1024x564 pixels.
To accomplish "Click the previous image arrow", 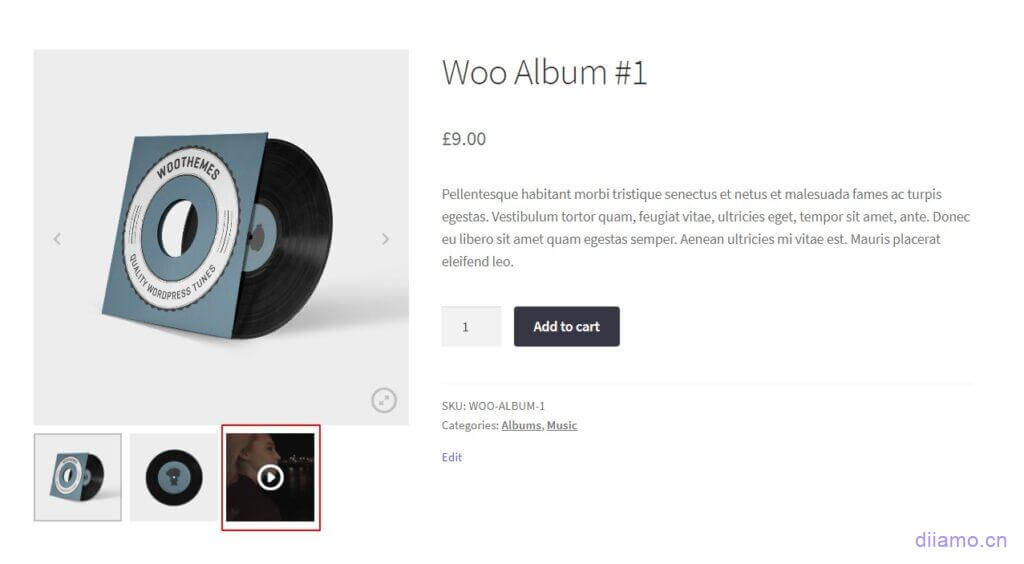I will 57,239.
